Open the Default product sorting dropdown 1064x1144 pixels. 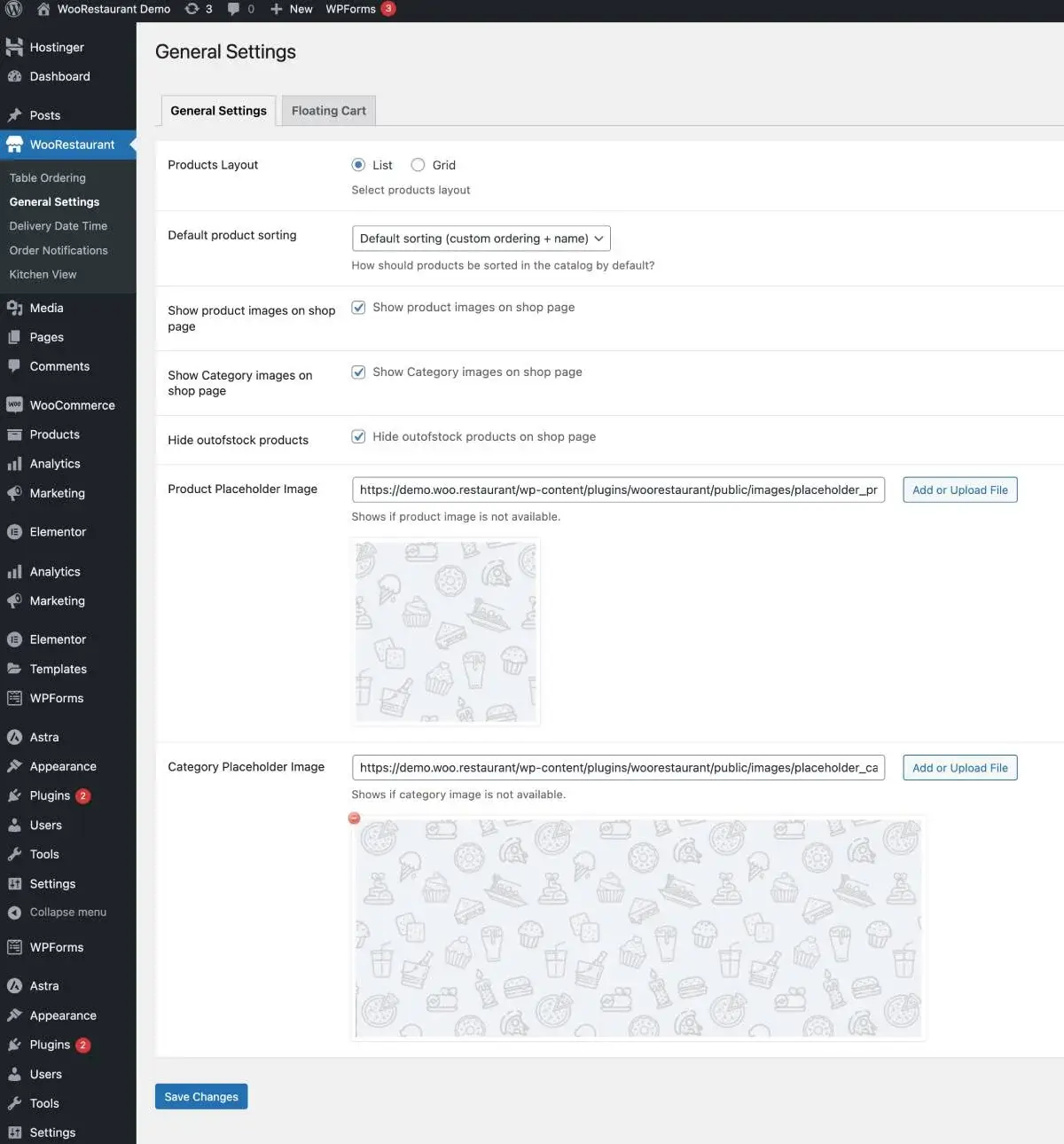pyautogui.click(x=481, y=239)
